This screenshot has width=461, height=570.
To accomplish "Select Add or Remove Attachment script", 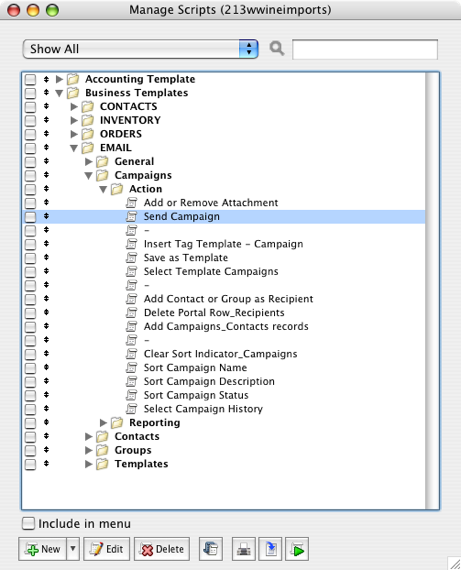I will click(211, 202).
